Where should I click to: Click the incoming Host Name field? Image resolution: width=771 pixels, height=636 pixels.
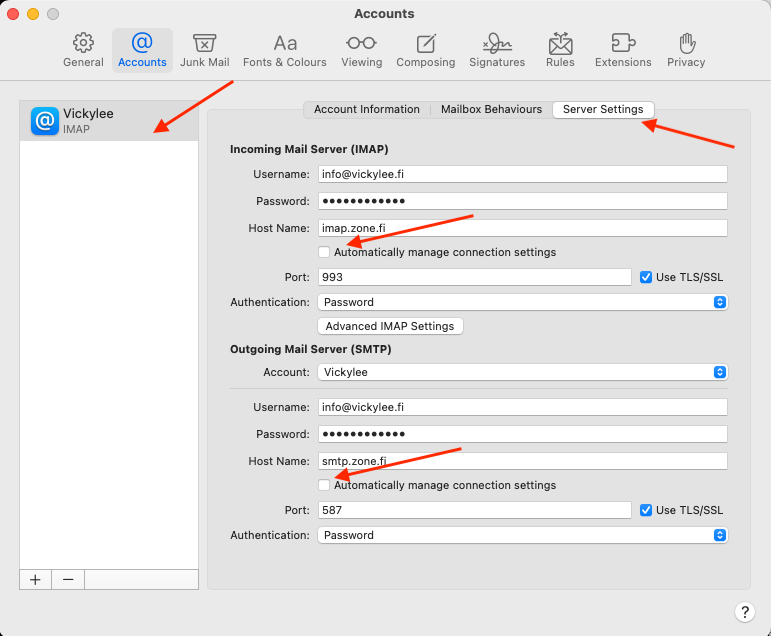click(x=522, y=228)
